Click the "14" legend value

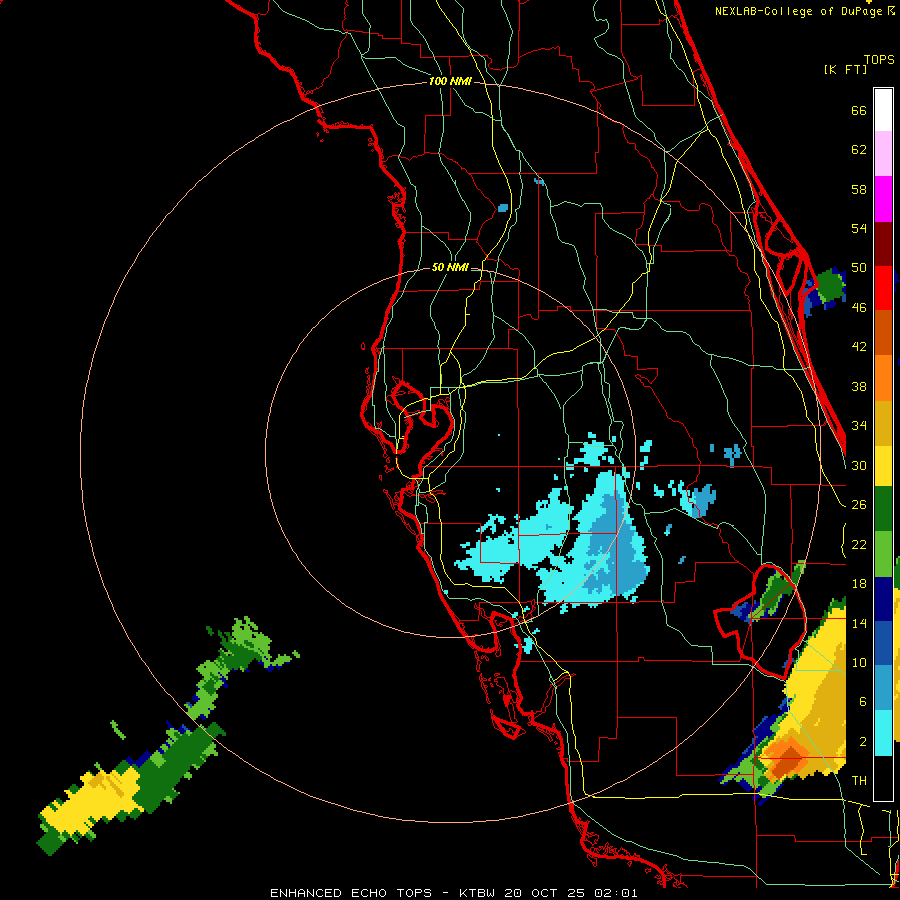(x=859, y=623)
